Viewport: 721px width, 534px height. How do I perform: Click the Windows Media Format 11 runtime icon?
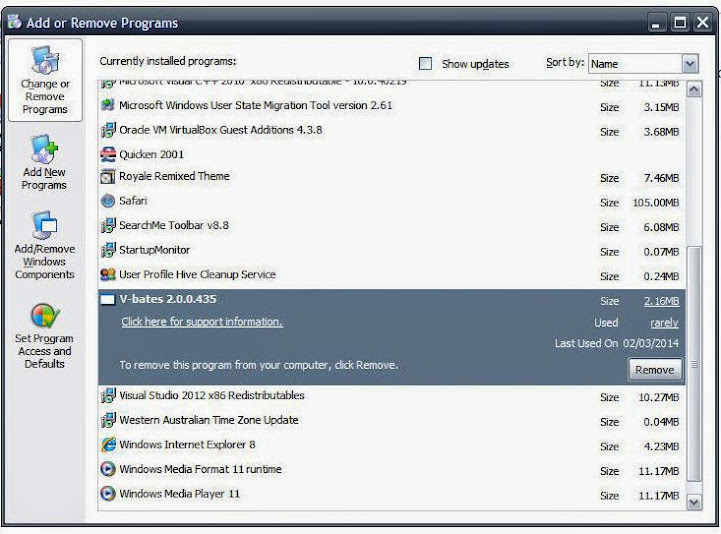click(x=108, y=469)
